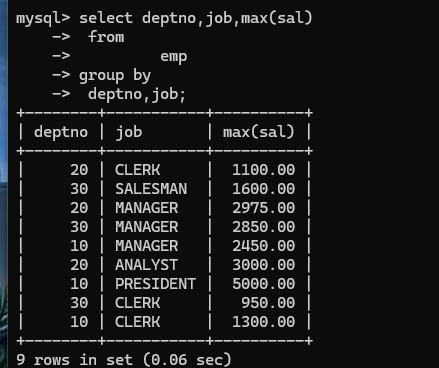
Task: Click the SALESMAN job cell
Action: [151, 189]
